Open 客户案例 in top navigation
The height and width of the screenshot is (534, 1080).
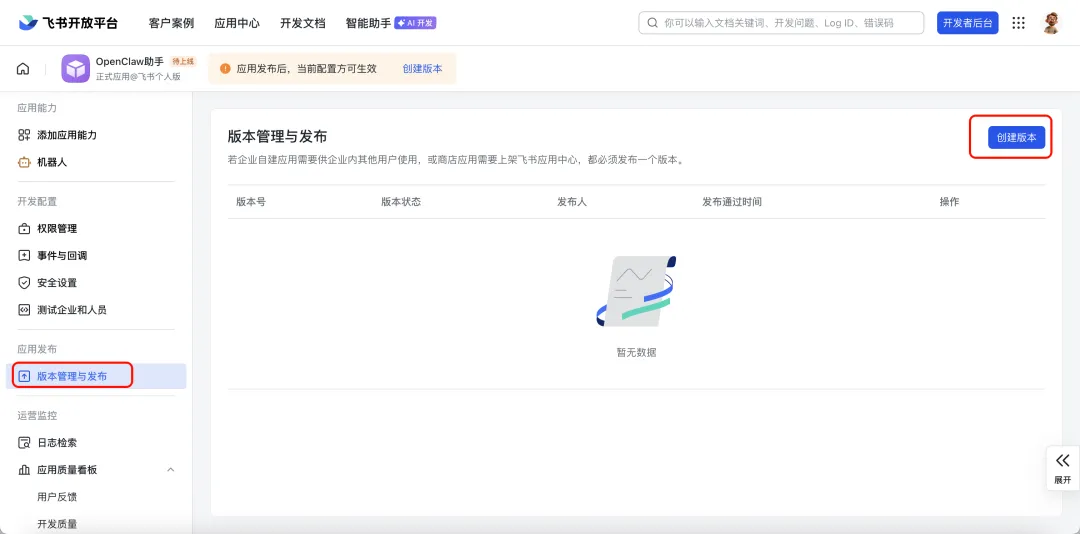172,23
